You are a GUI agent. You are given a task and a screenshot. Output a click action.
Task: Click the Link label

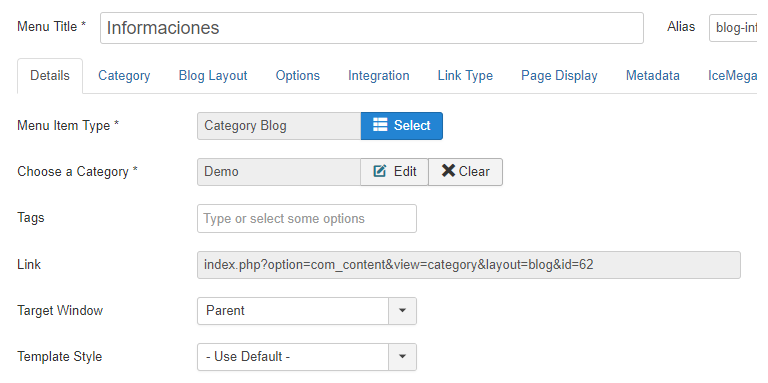(x=29, y=264)
